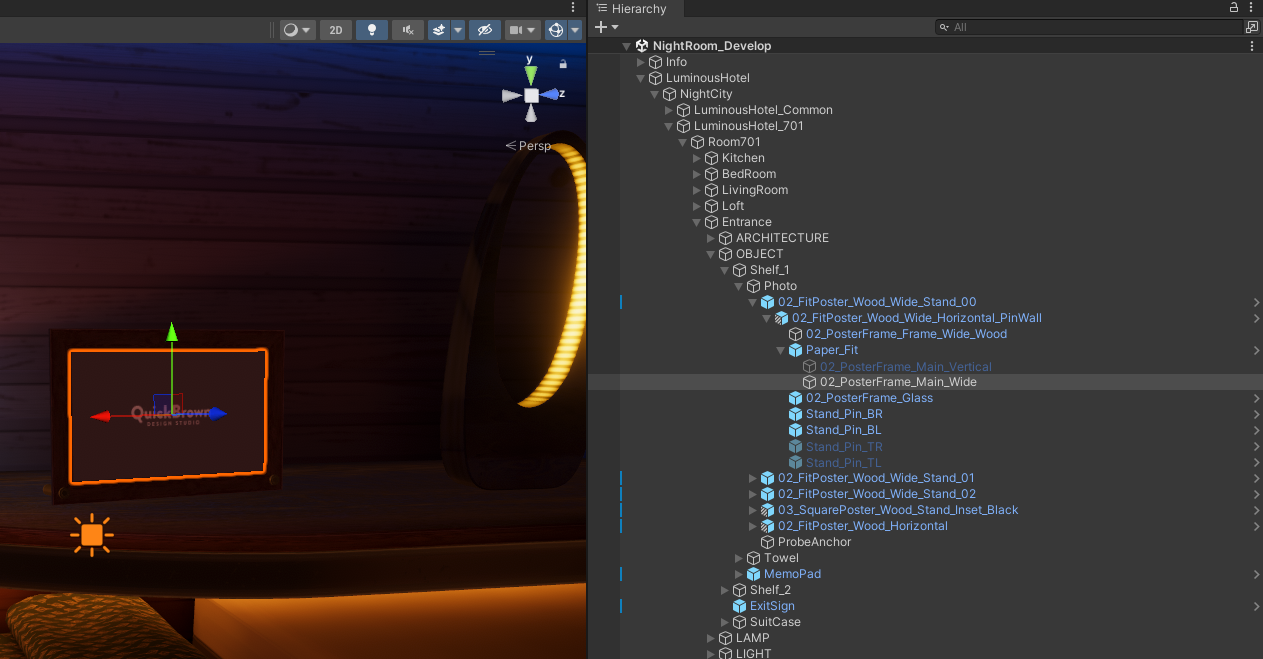Screen dimensions: 1263x659
Task: Select 03_SquarePoster_Wood_Stand_Inset_Black
Action: (x=898, y=510)
